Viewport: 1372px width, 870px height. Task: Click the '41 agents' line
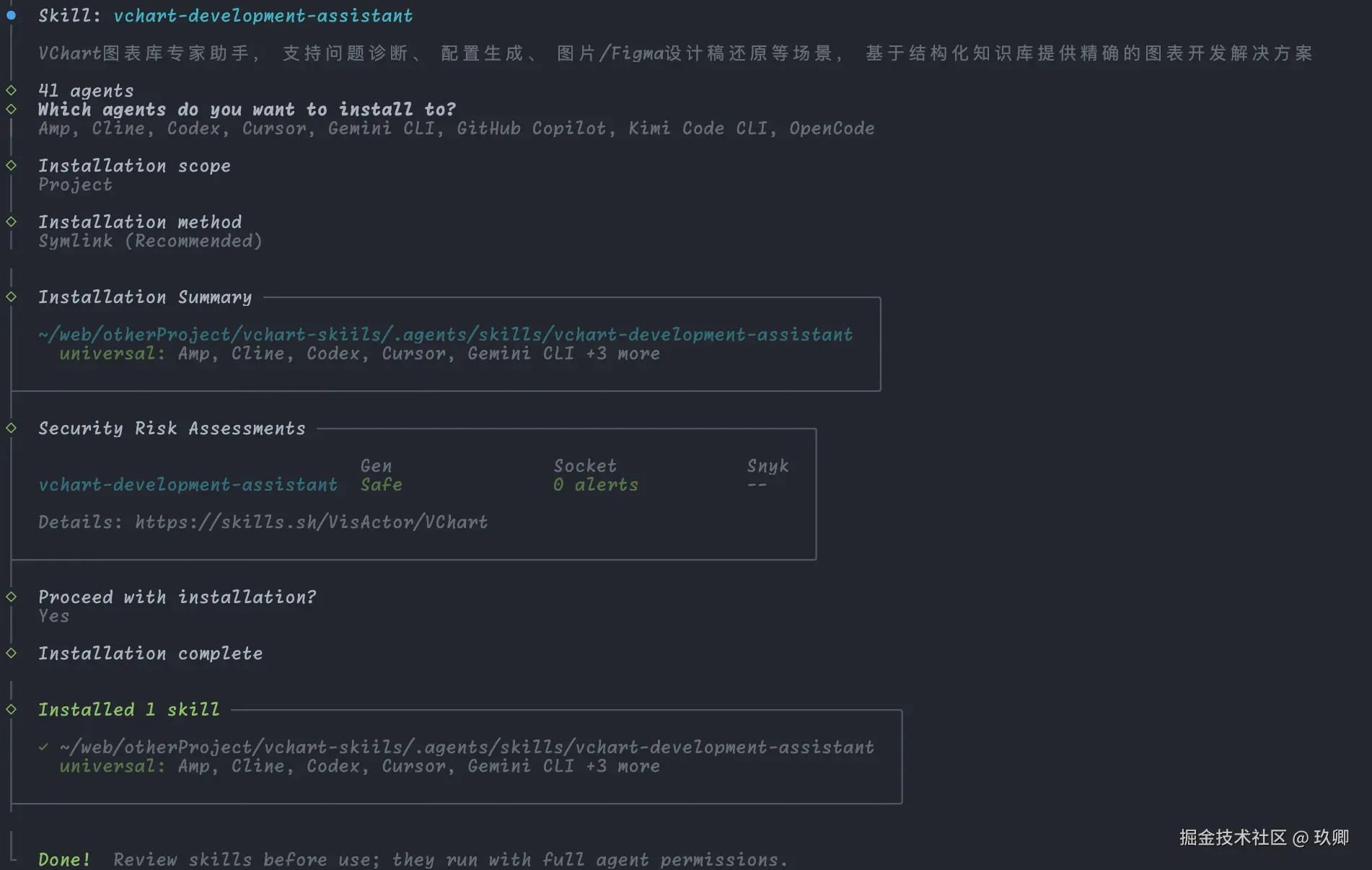[x=86, y=91]
